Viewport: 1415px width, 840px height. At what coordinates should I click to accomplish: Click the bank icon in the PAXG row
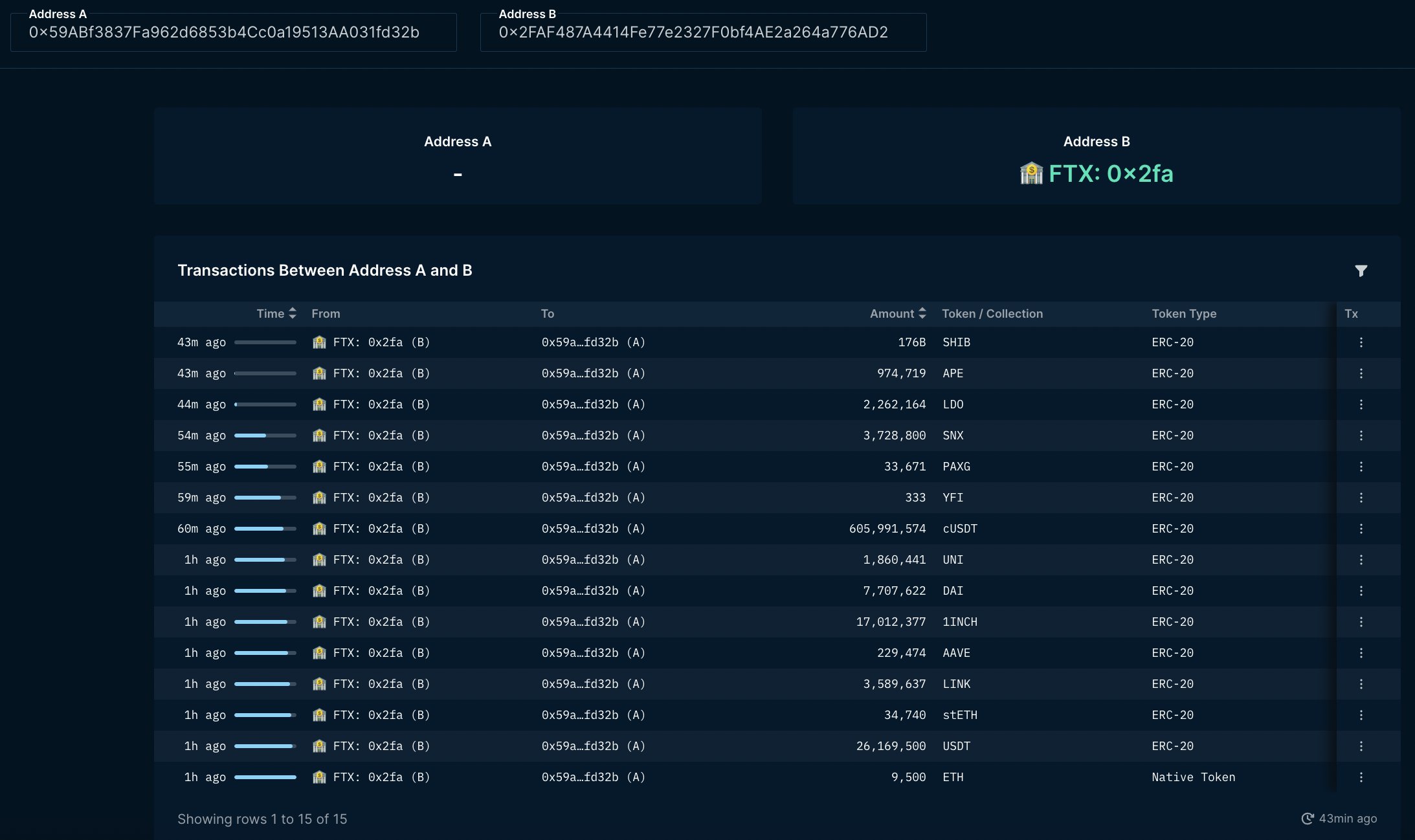click(x=319, y=467)
